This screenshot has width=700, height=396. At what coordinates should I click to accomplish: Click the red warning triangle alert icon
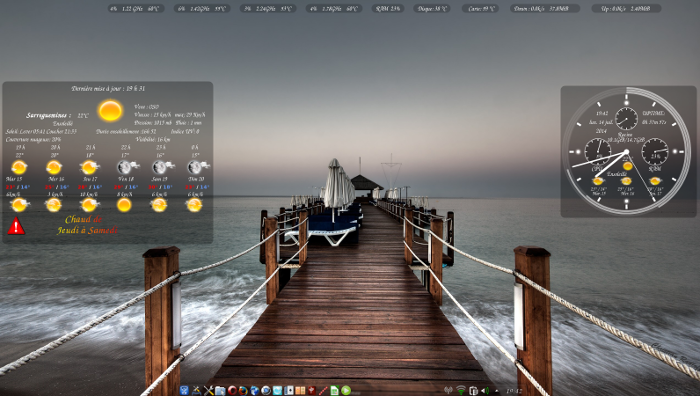pos(16,226)
